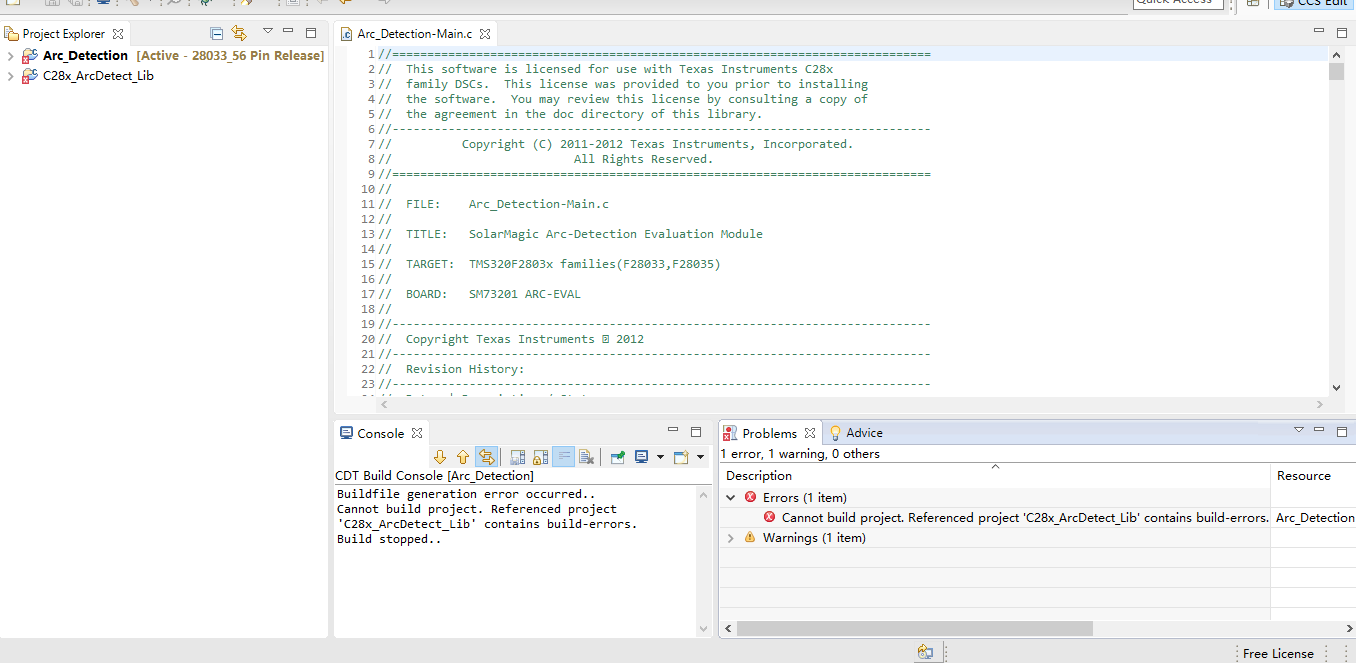This screenshot has width=1359, height=663.
Task: Select the 'Cannot build project' error row
Action: [x=1025, y=517]
